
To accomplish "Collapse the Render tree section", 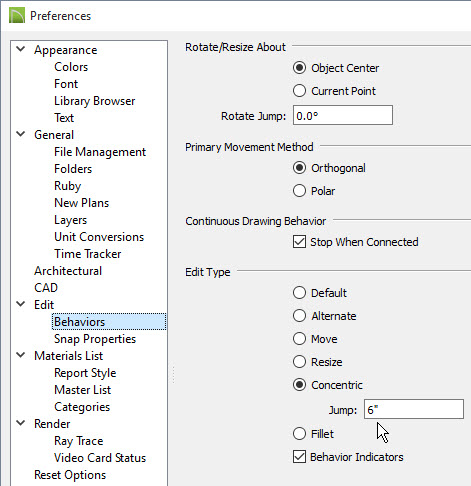I will [x=21, y=423].
